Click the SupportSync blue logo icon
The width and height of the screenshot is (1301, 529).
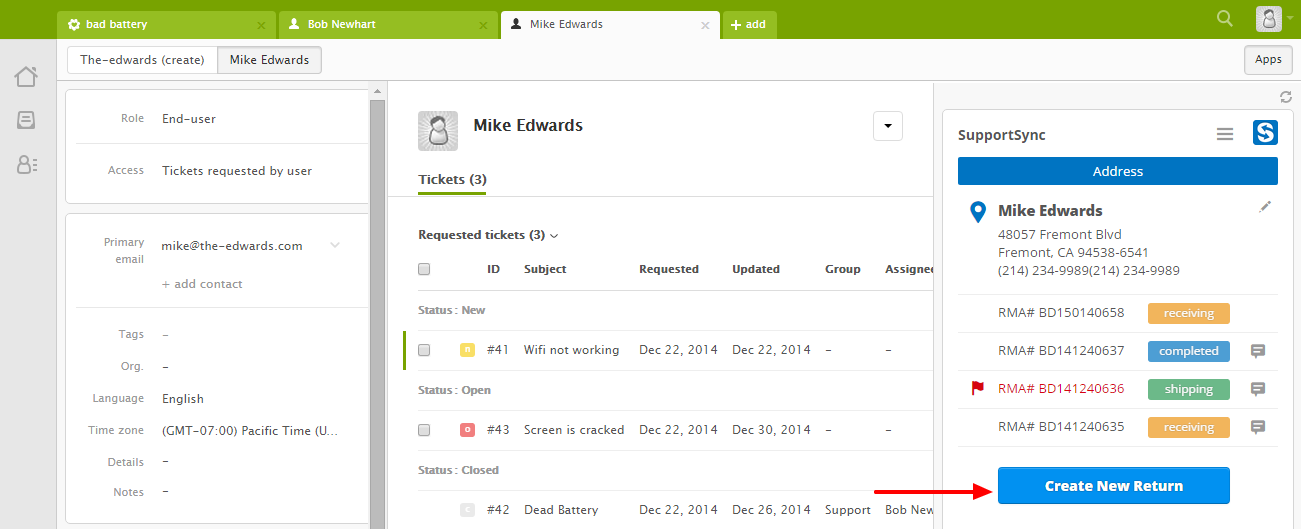(1265, 134)
